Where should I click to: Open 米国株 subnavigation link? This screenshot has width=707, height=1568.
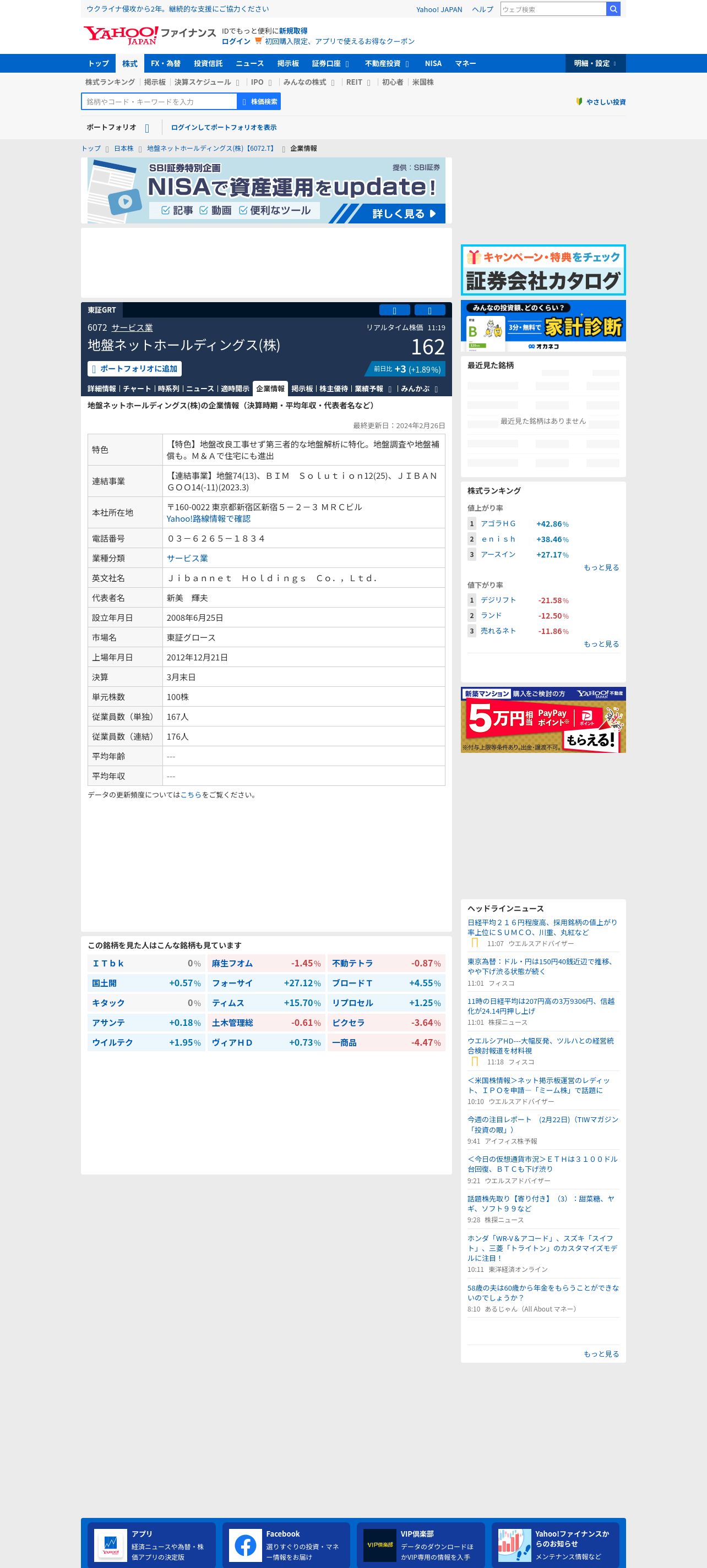[x=423, y=82]
